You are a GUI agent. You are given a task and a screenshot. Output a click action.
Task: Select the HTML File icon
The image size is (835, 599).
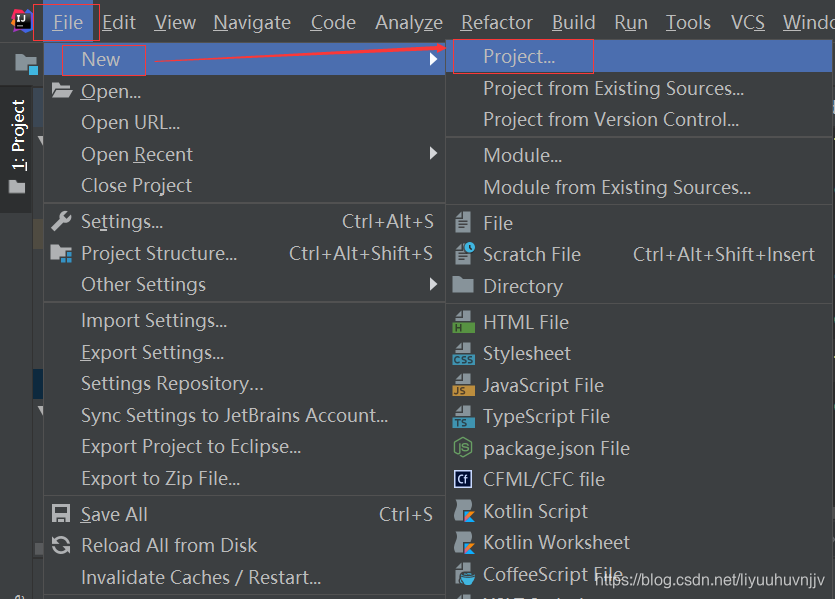tap(463, 322)
